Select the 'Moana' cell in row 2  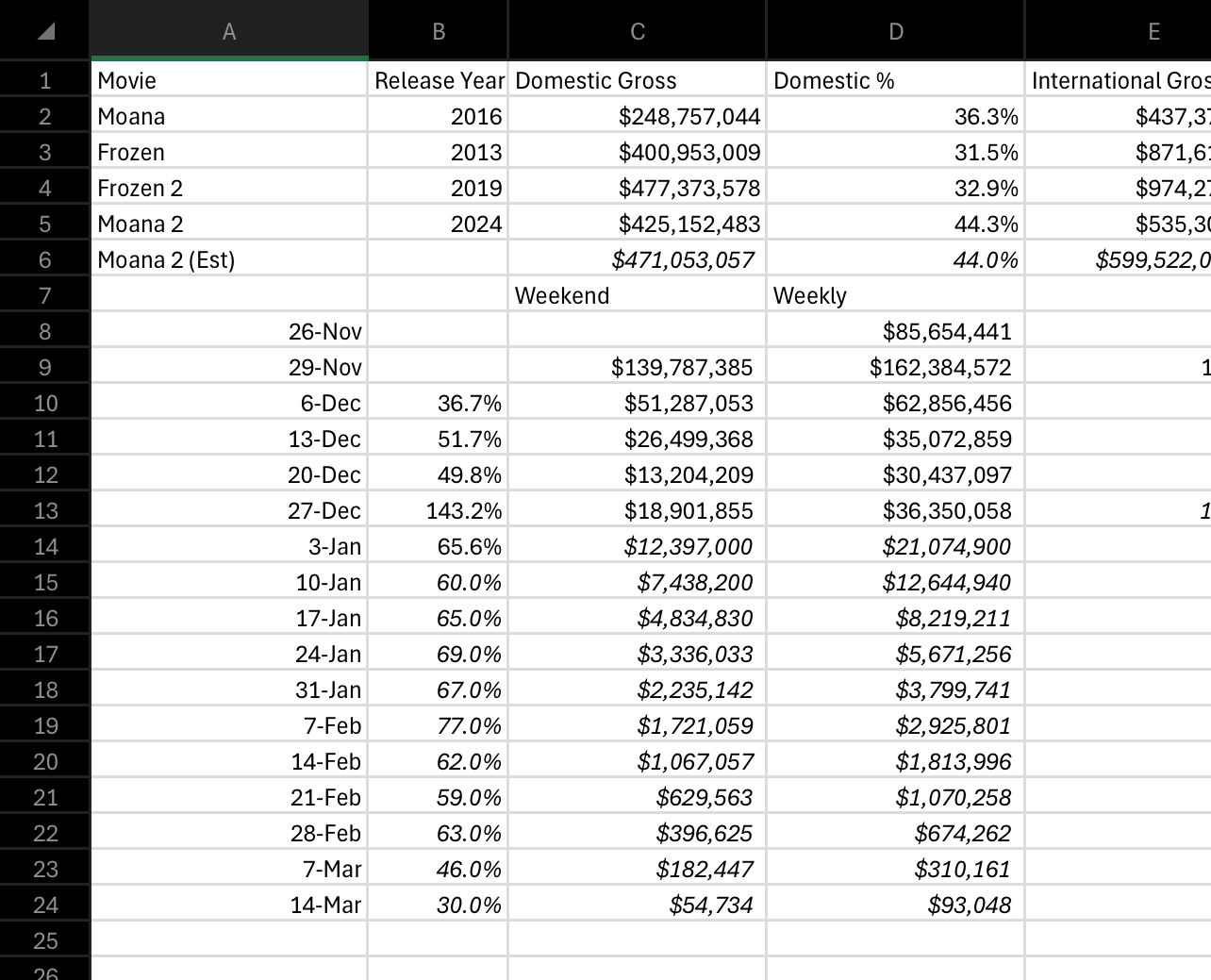pos(229,116)
